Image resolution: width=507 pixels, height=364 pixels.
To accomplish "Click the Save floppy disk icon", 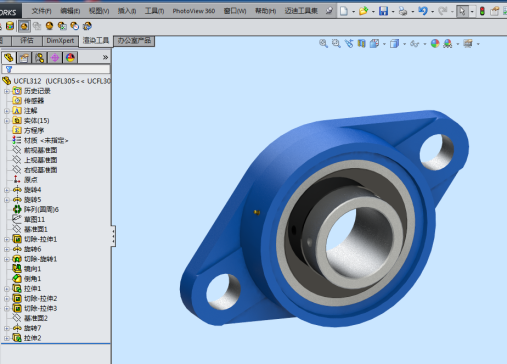I will pos(383,11).
